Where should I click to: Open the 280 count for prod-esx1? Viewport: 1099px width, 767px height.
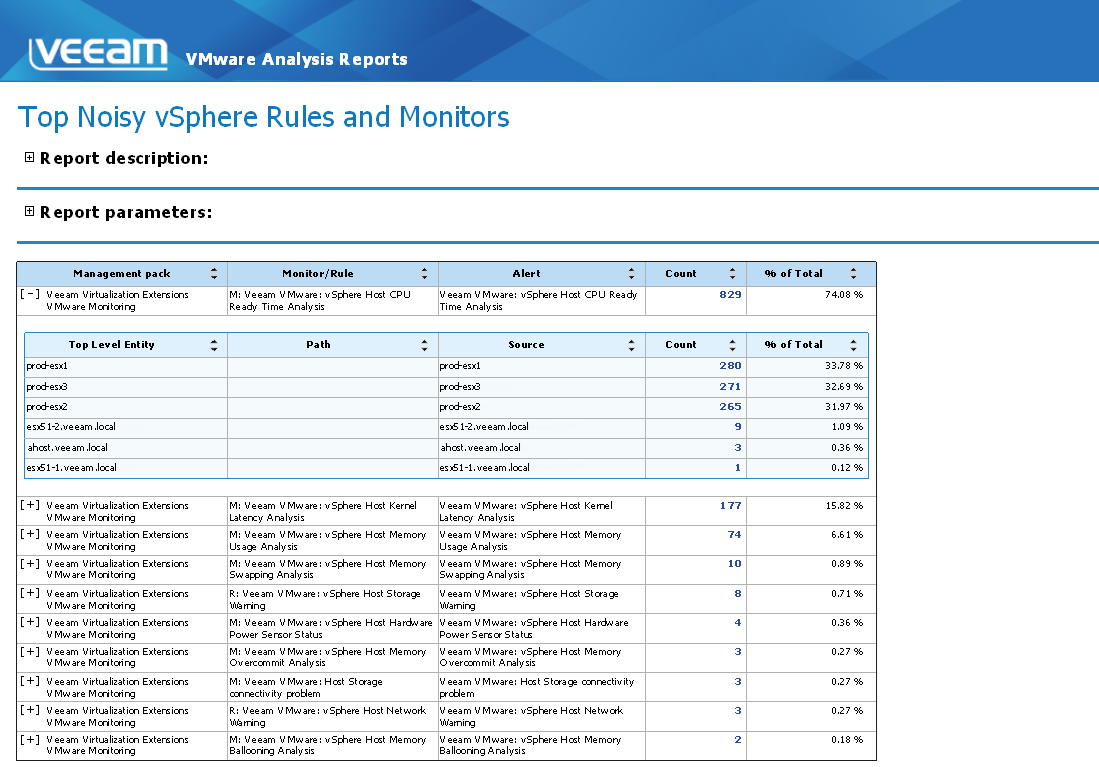click(x=730, y=365)
